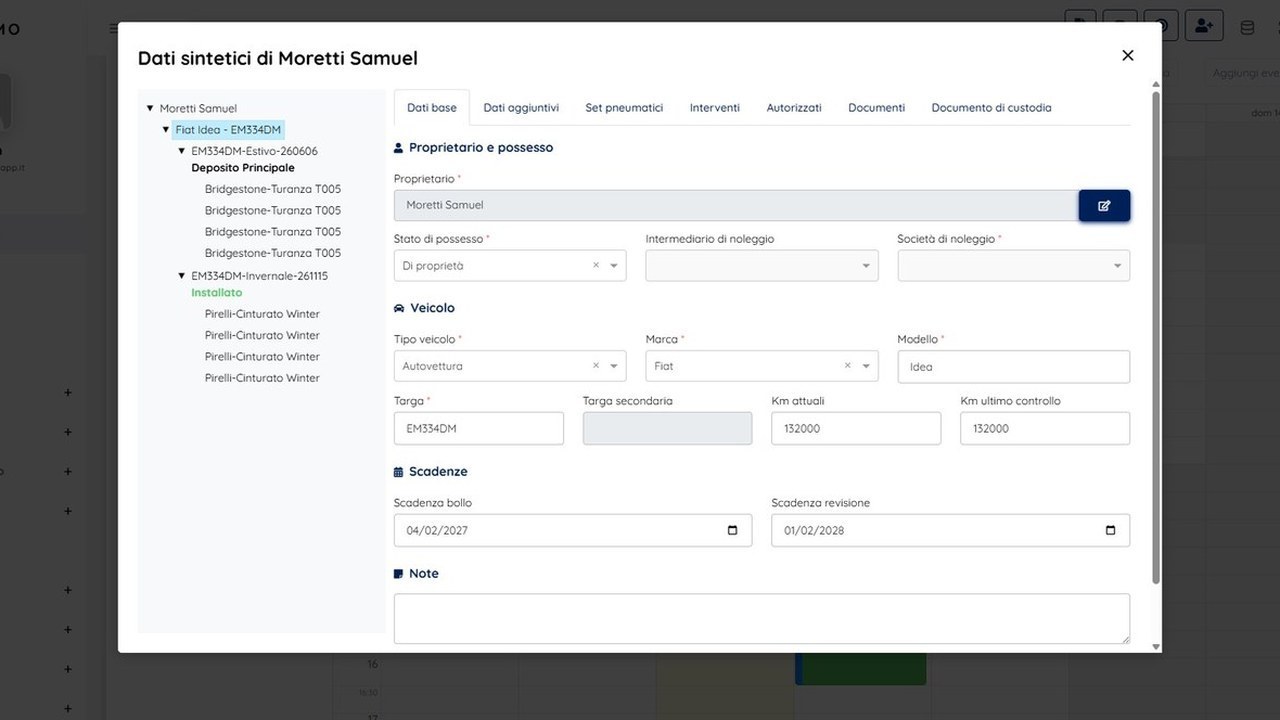1280x720 pixels.
Task: Click the Km attuali field
Action: click(856, 428)
